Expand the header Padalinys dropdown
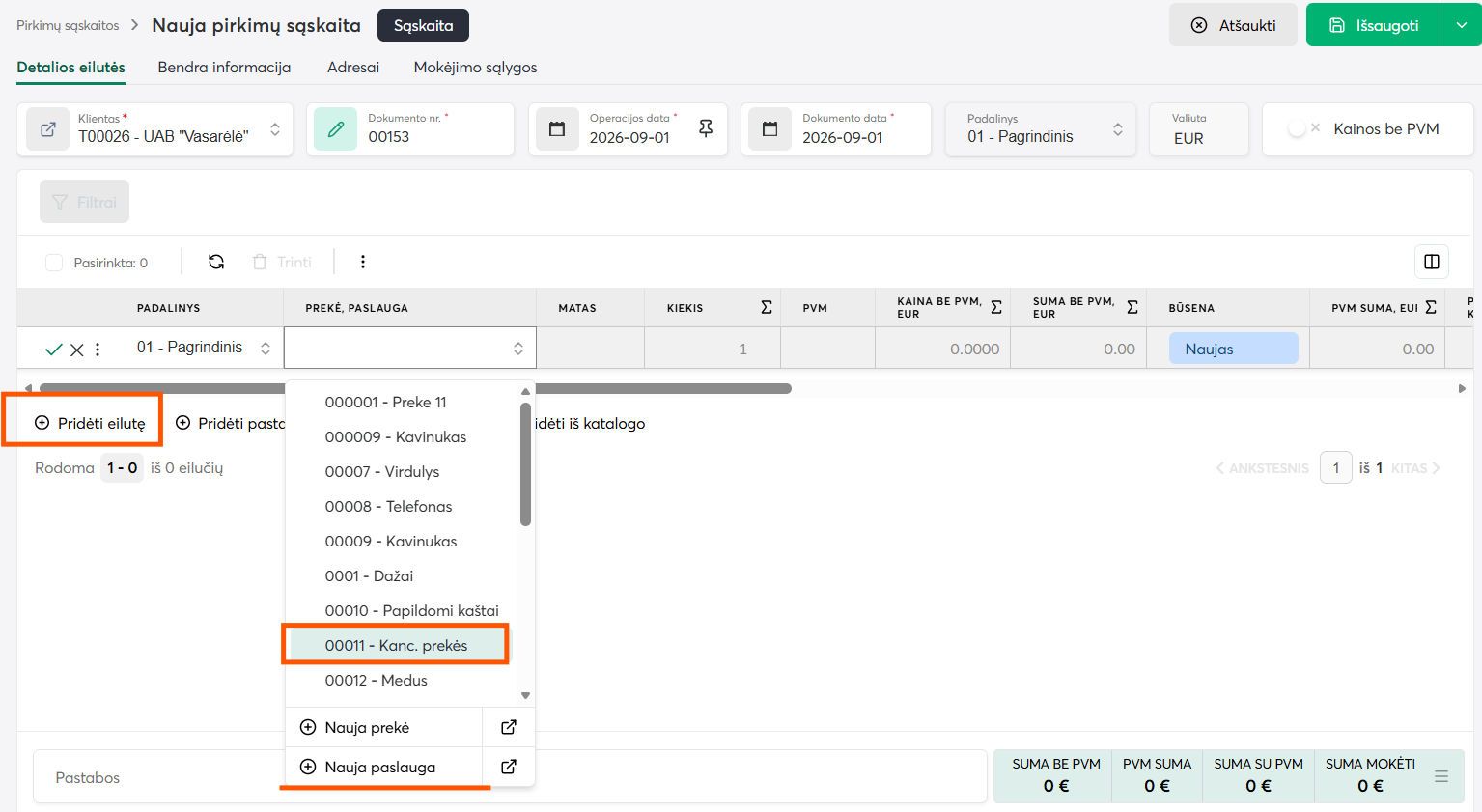Image resolution: width=1482 pixels, height=812 pixels. (1118, 129)
